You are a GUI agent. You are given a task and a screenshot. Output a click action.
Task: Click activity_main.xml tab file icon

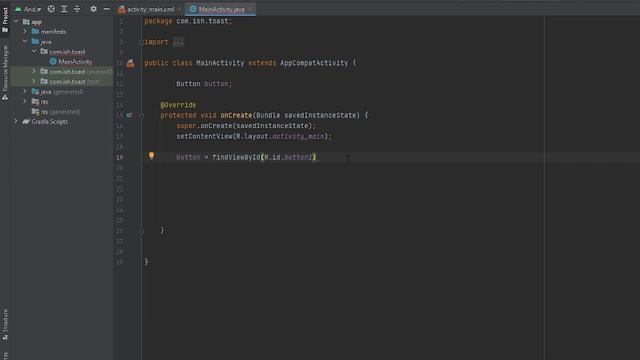tap(122, 9)
